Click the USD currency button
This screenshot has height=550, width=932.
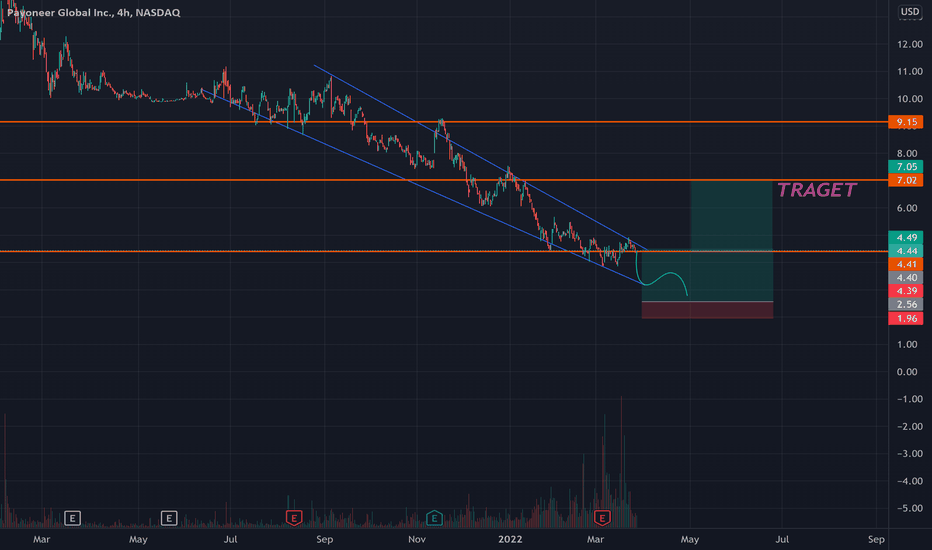tap(909, 11)
